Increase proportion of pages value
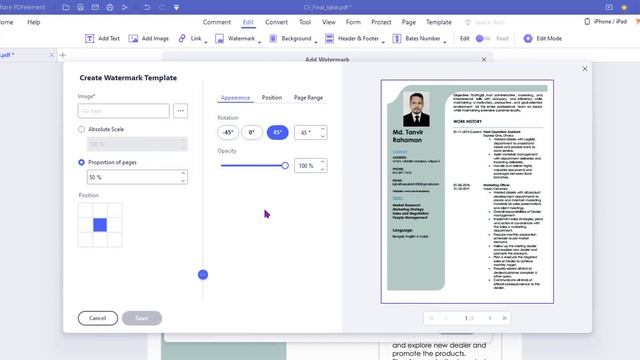 183,174
